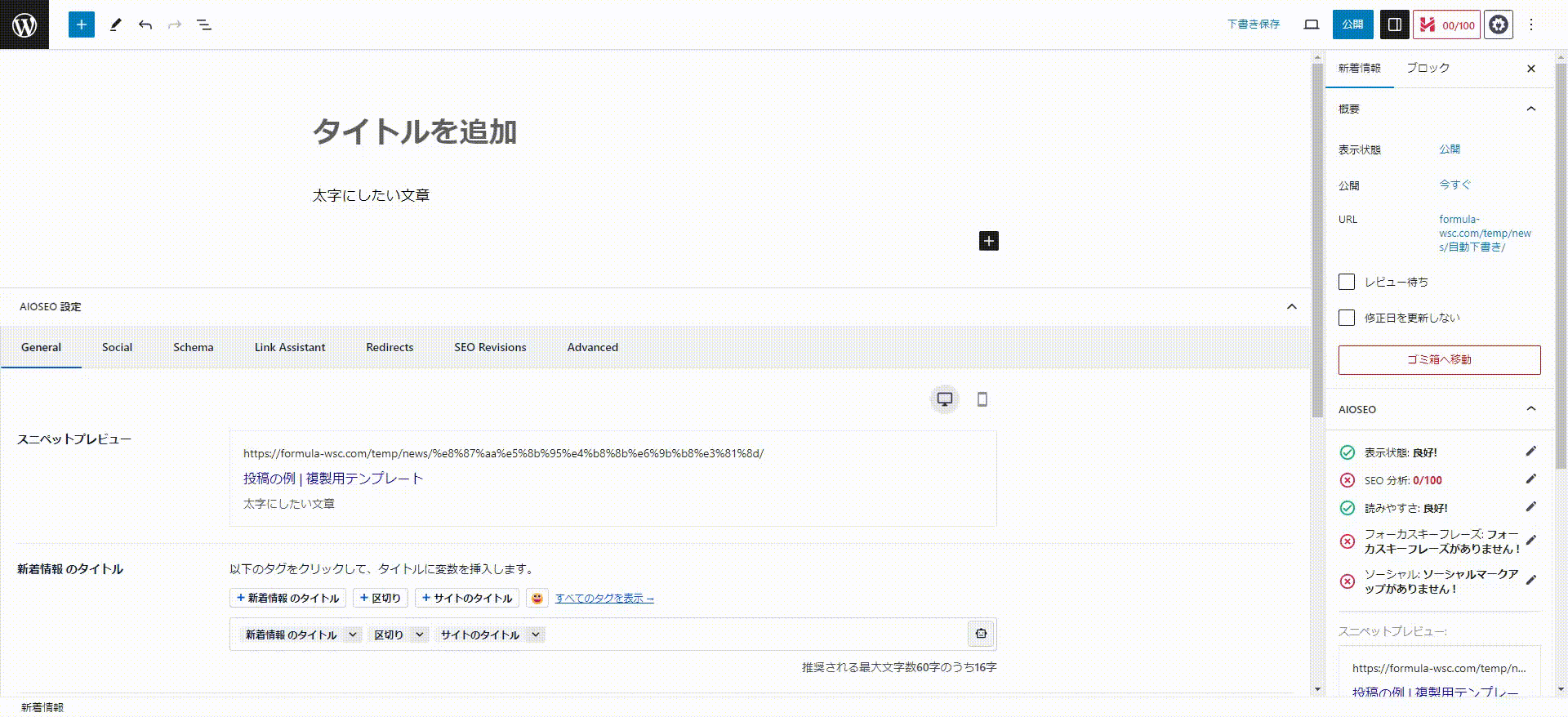Click the すべてのタグを表示 link
1568x717 pixels.
coord(604,599)
